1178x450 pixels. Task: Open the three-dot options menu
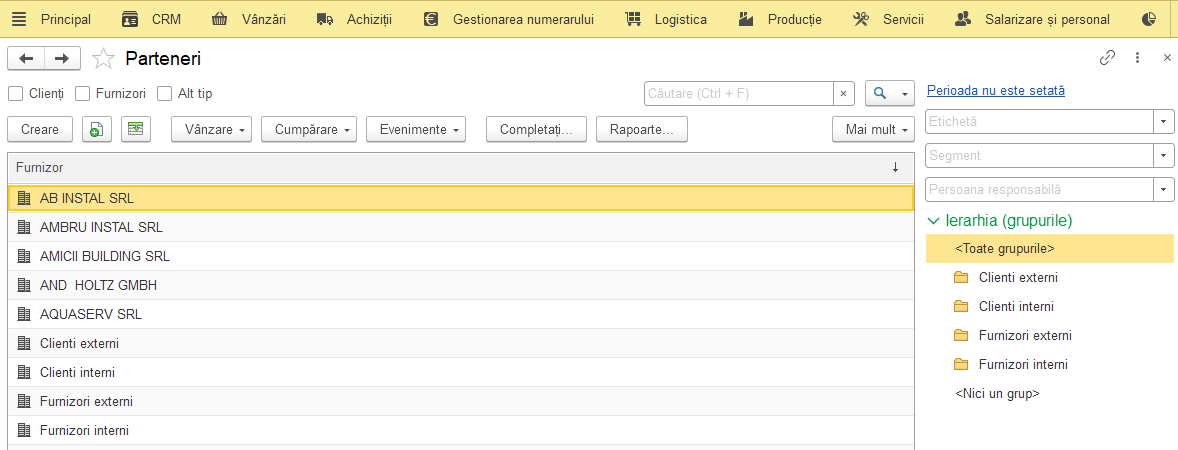coord(1138,58)
